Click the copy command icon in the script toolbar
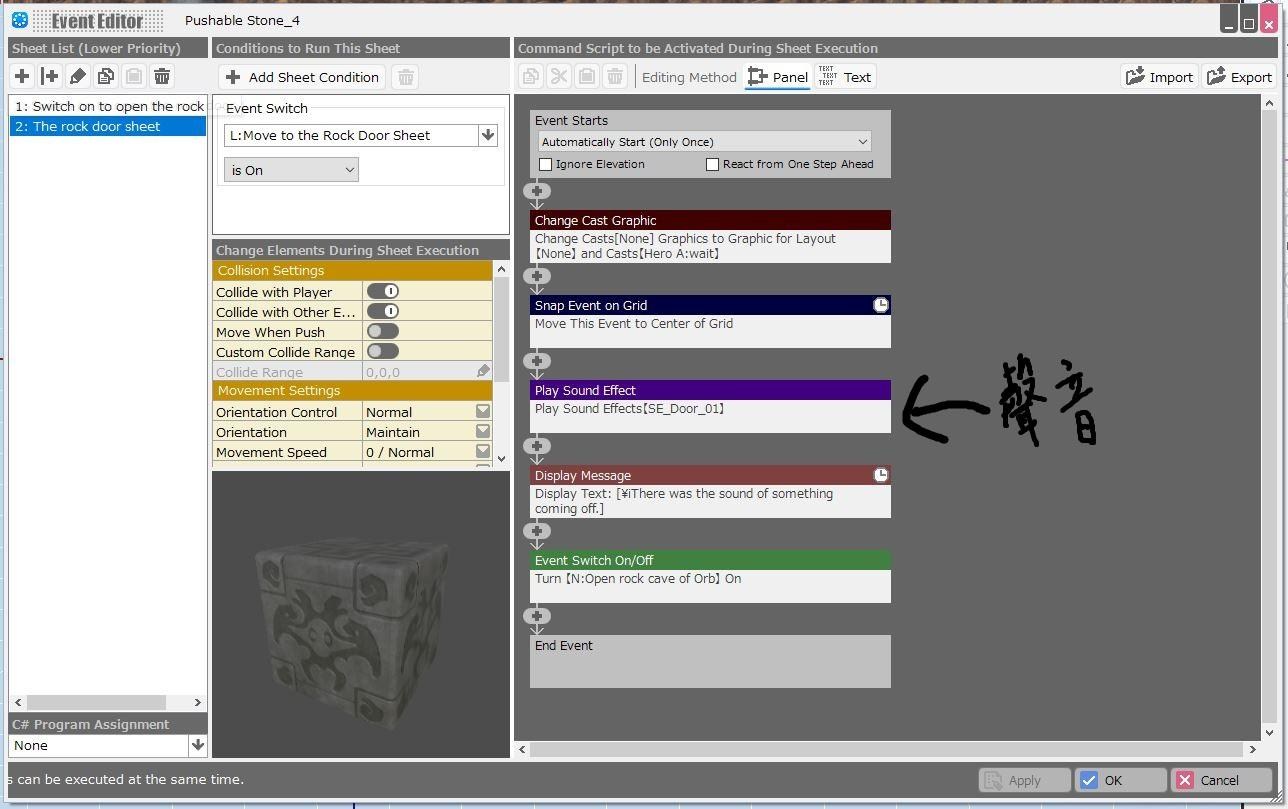Viewport: 1288px width, 809px height. click(x=531, y=77)
